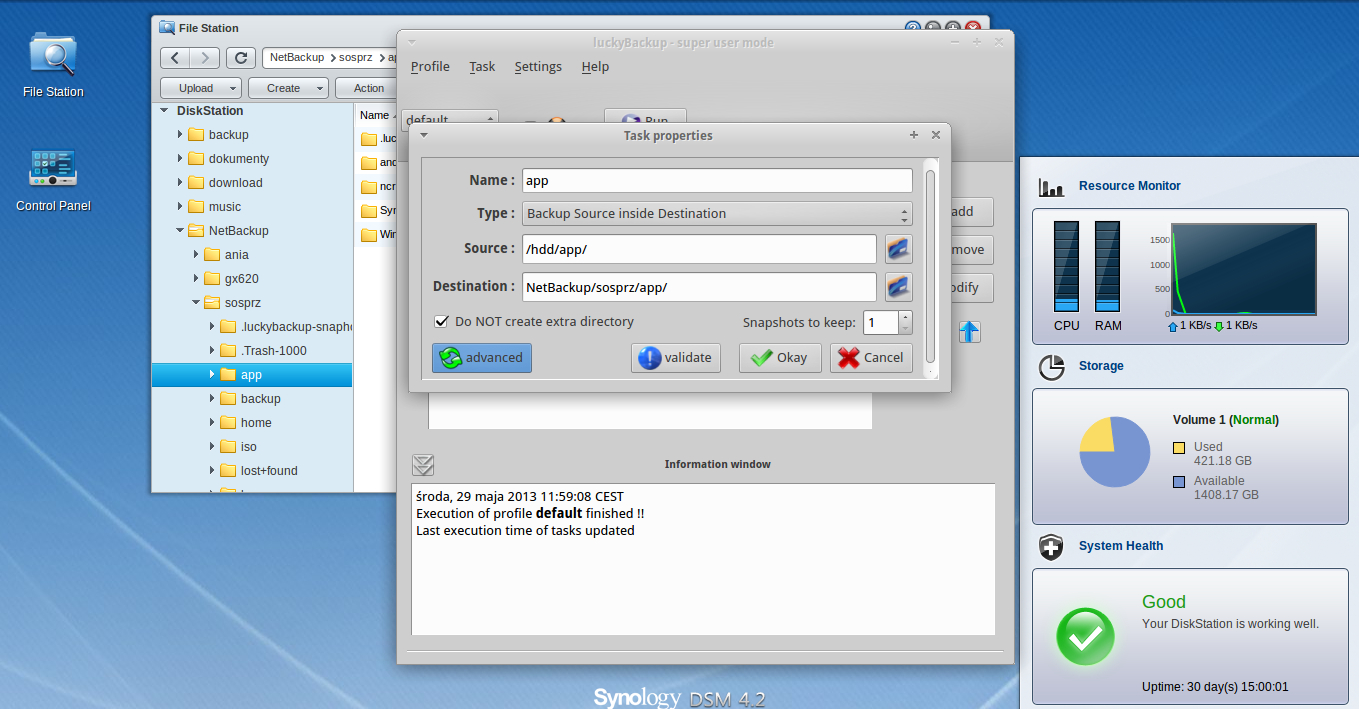Browse for the Source folder
This screenshot has height=709, width=1359.
point(898,249)
